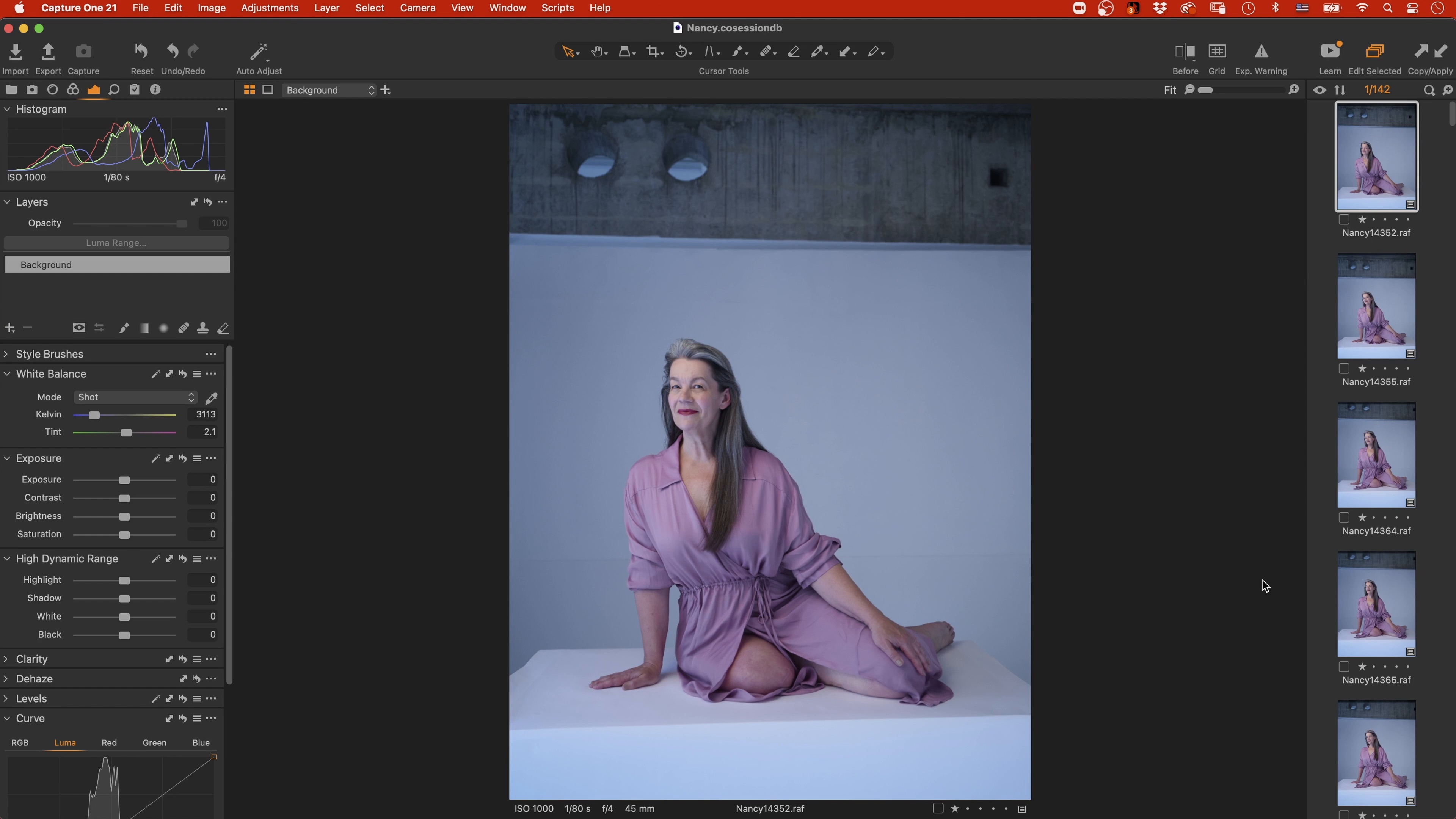Open the Histogram panel options menu
The width and height of the screenshot is (1456, 819).
[222, 109]
